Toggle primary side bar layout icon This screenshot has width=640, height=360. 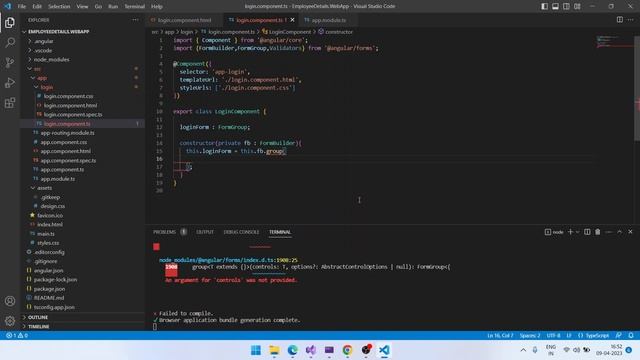coord(544,6)
